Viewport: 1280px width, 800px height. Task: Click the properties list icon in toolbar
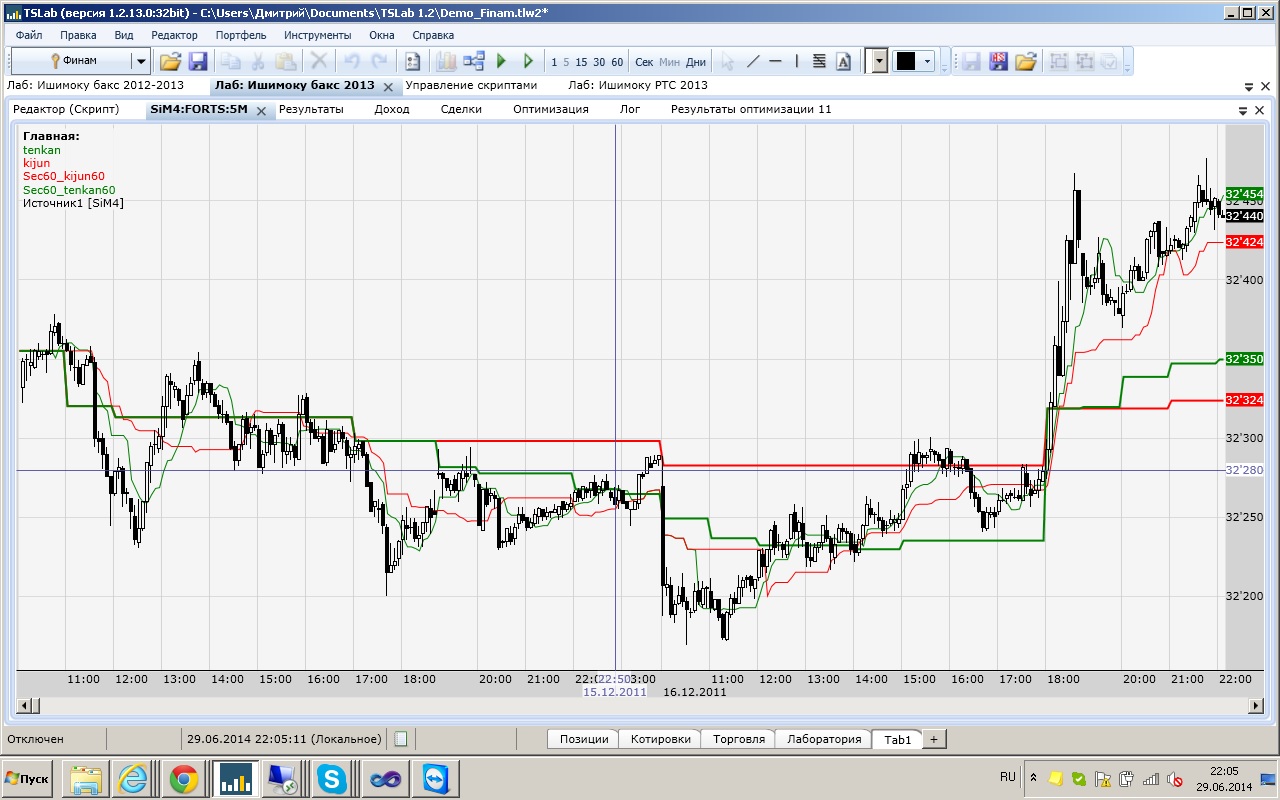411,61
